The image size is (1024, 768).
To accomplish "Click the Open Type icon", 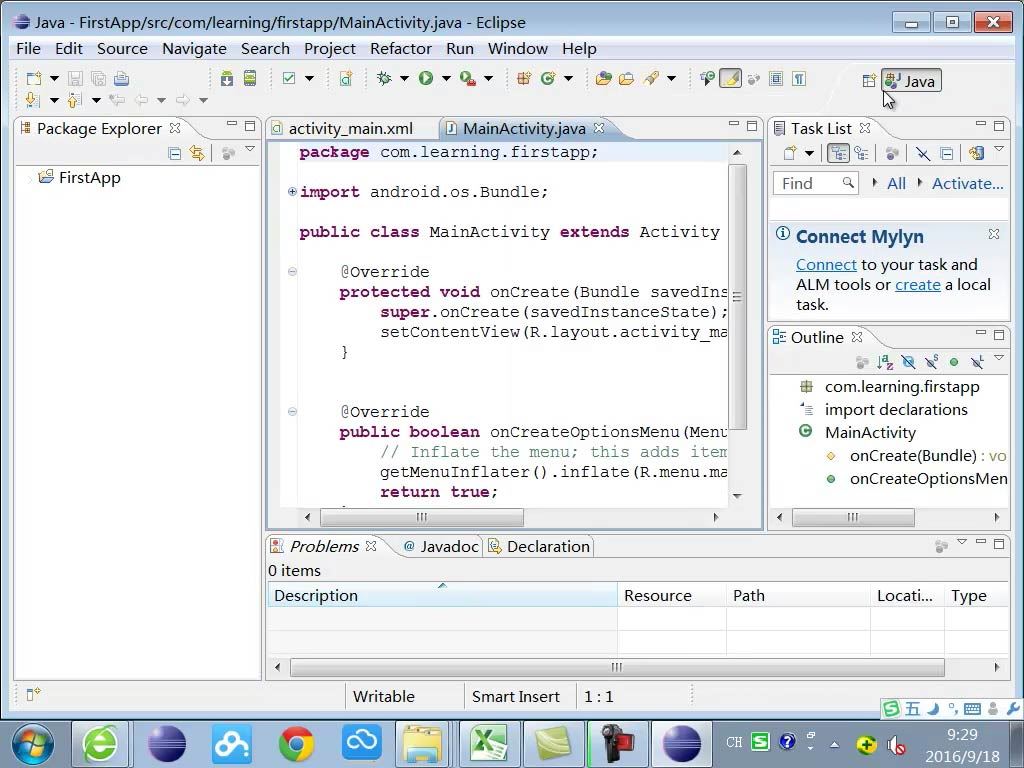I will point(603,79).
